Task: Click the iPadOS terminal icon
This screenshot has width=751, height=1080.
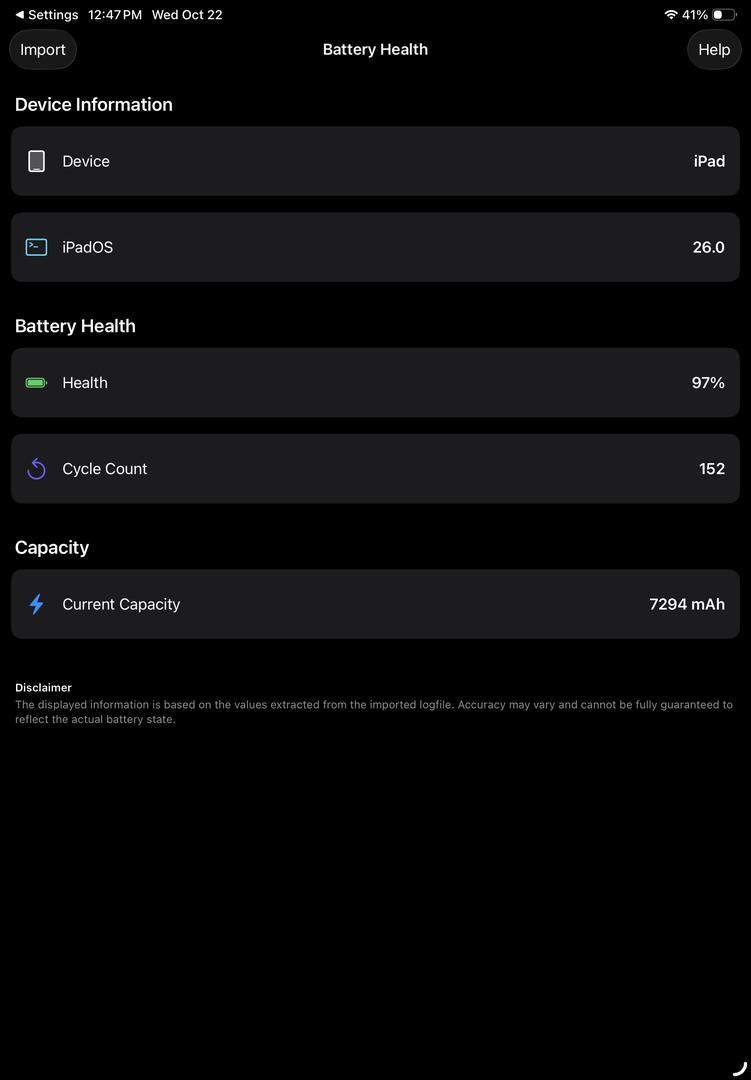Action: (x=37, y=247)
